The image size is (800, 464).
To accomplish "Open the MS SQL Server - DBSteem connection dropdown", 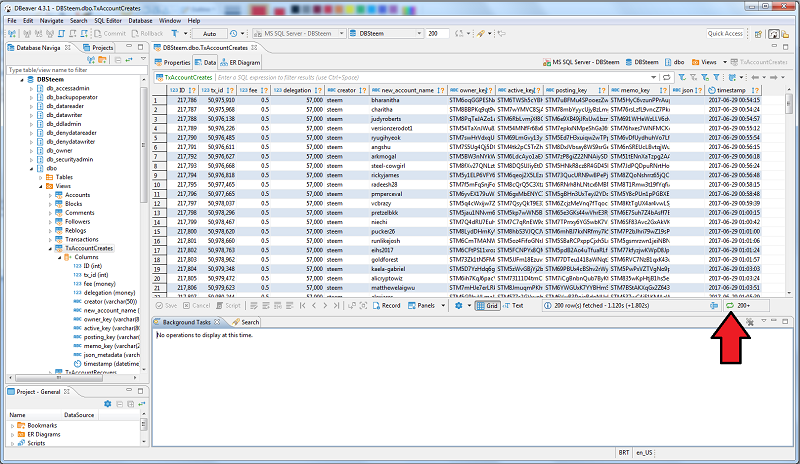I will coord(341,34).
